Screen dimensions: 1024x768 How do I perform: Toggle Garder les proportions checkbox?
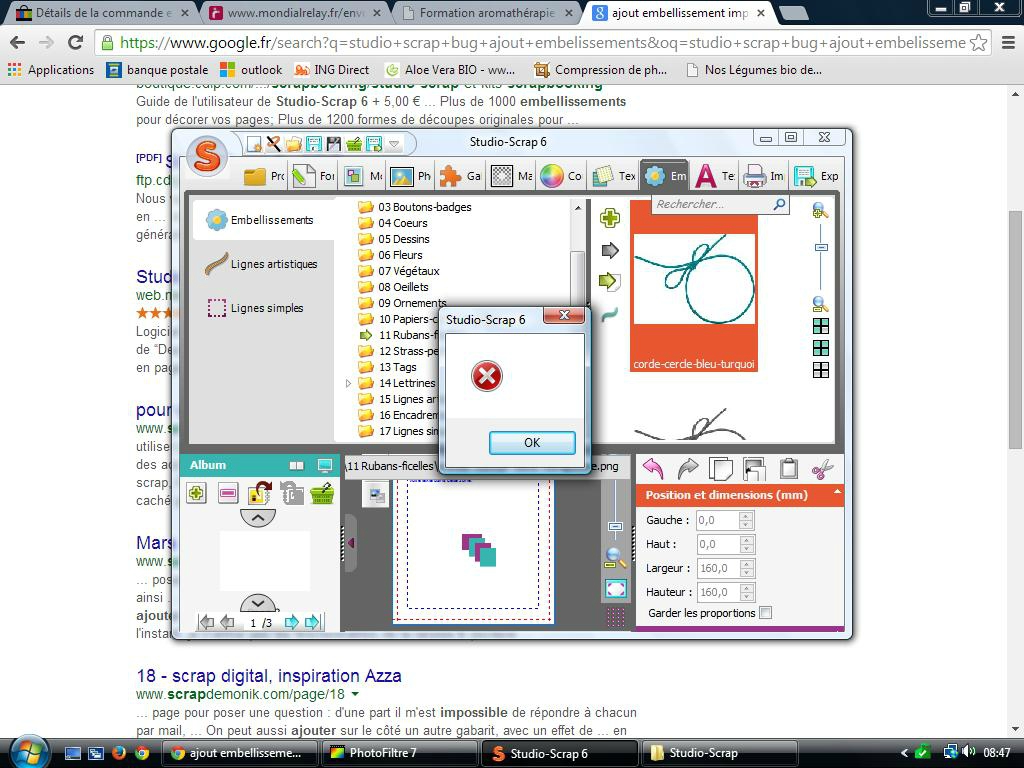(x=766, y=613)
